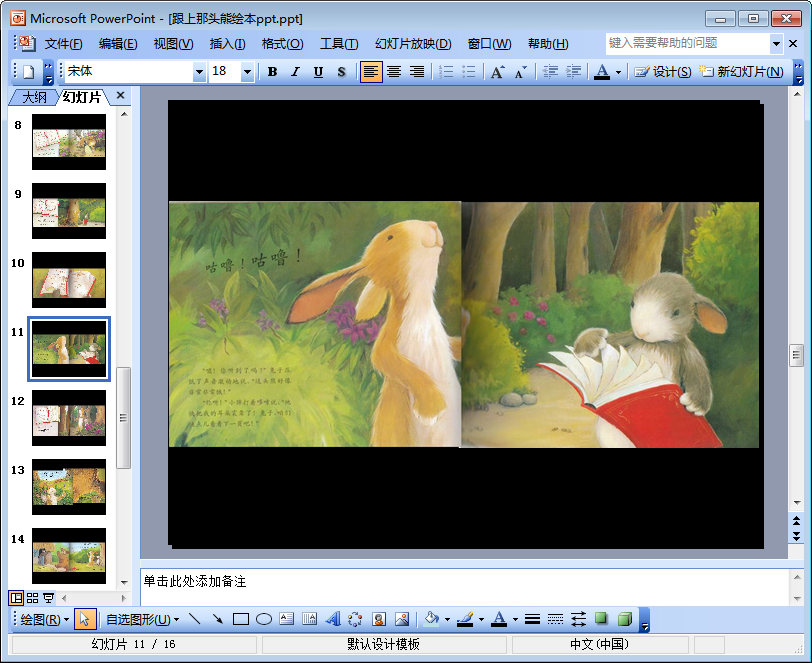
Task: Open the 编辑(E) menu
Action: coord(118,44)
